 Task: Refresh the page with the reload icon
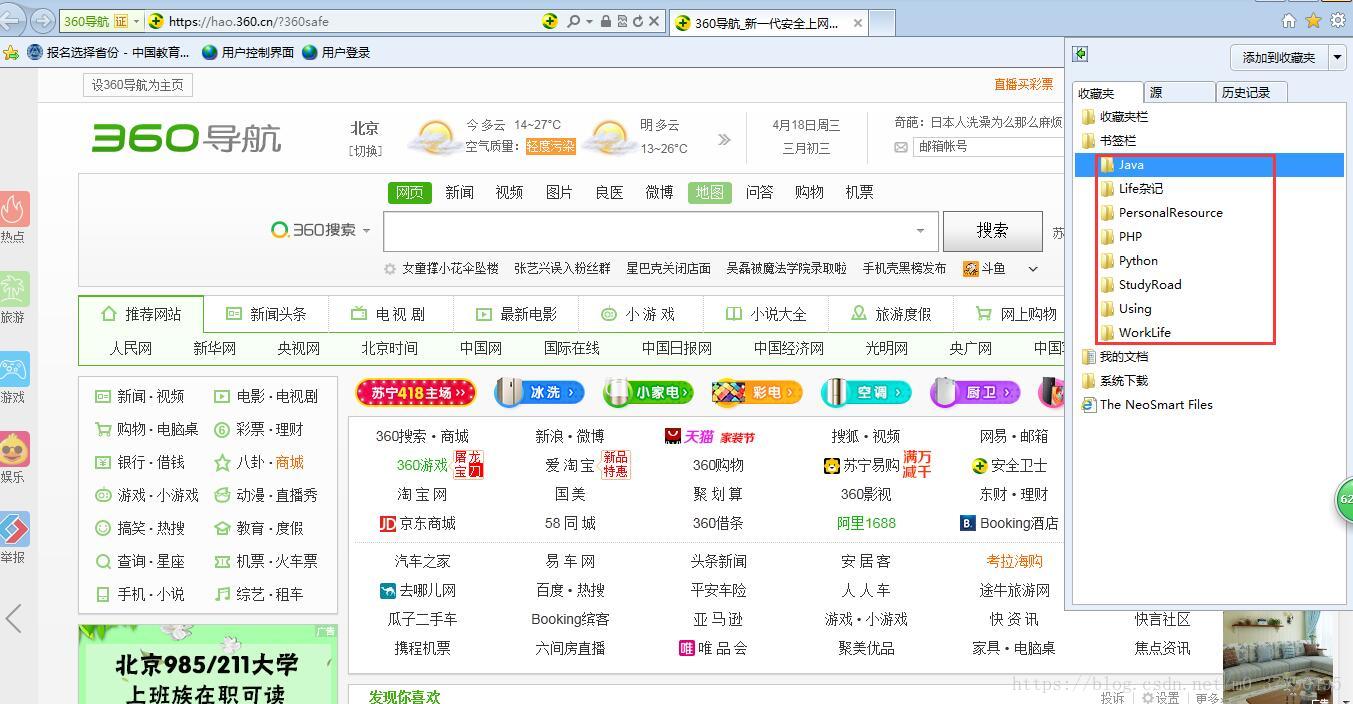[x=638, y=21]
